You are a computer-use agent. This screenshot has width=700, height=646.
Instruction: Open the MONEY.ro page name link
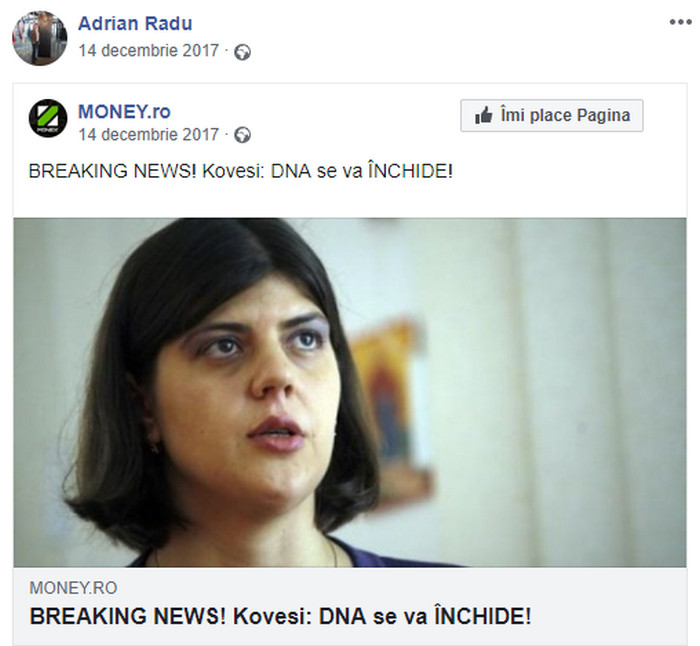point(125,111)
